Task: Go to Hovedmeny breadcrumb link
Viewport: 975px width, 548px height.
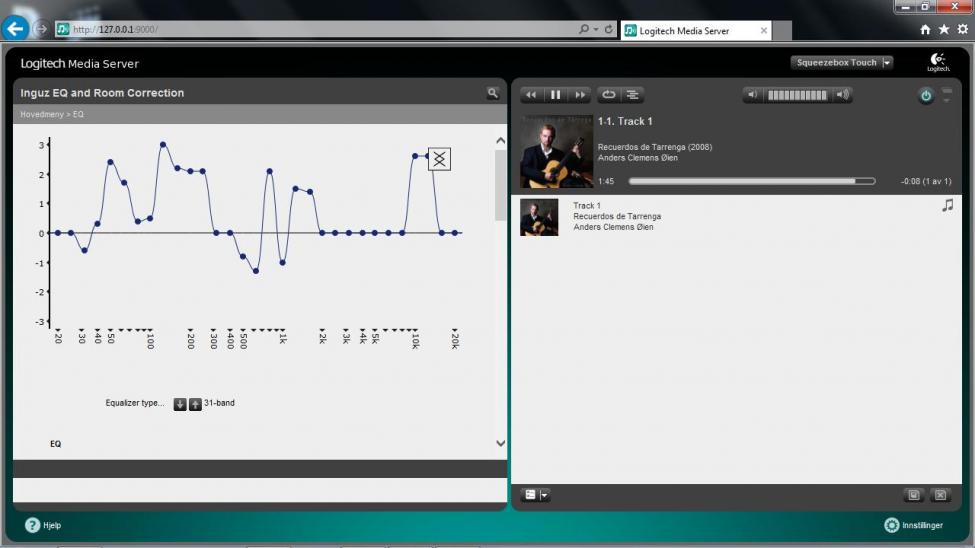Action: click(42, 114)
